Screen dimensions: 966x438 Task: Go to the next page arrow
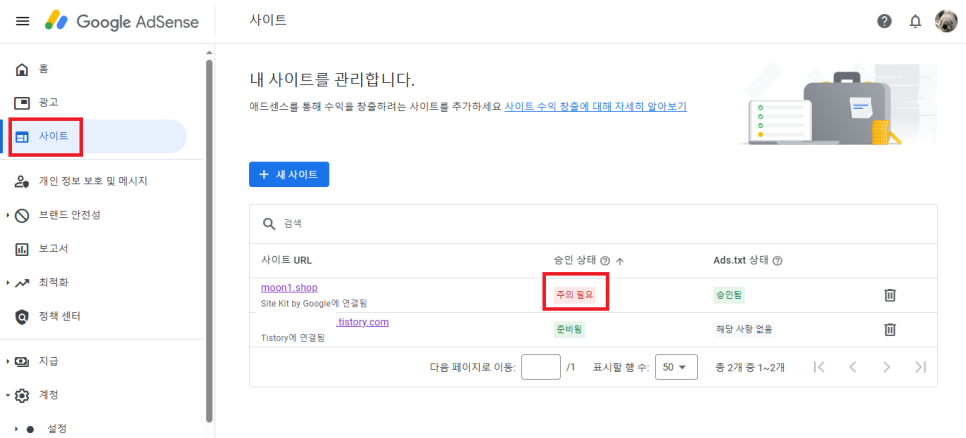click(887, 367)
